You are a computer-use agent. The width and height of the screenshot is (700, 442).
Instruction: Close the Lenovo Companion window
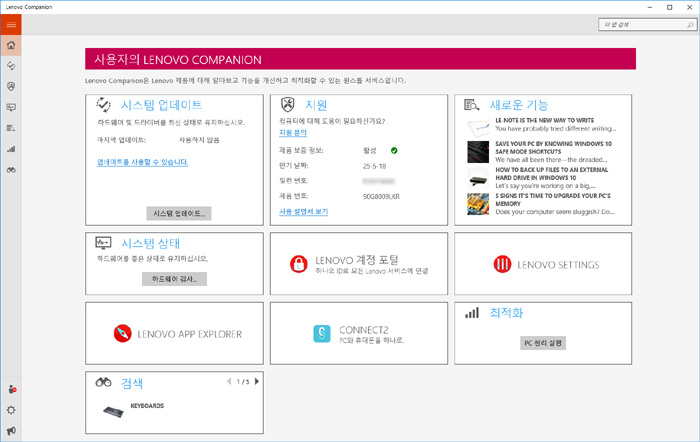[689, 7]
